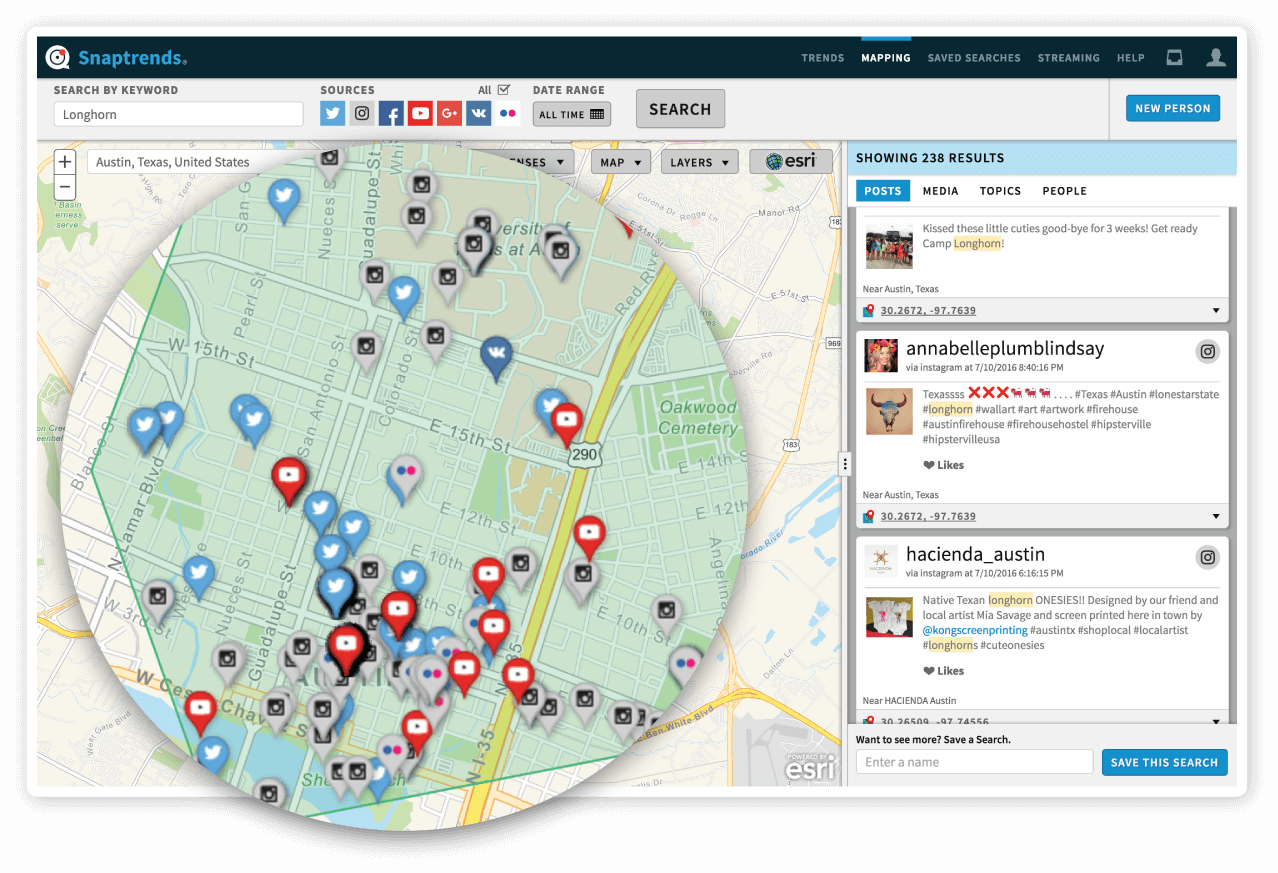This screenshot has height=873, width=1278.
Task: Expand the Camp Longhorn post location arrow
Action: click(x=1216, y=311)
